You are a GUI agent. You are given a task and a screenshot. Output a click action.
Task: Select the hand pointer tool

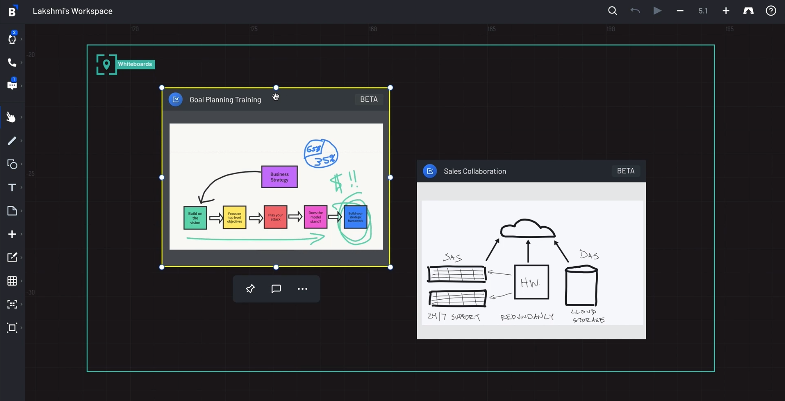tap(12, 117)
